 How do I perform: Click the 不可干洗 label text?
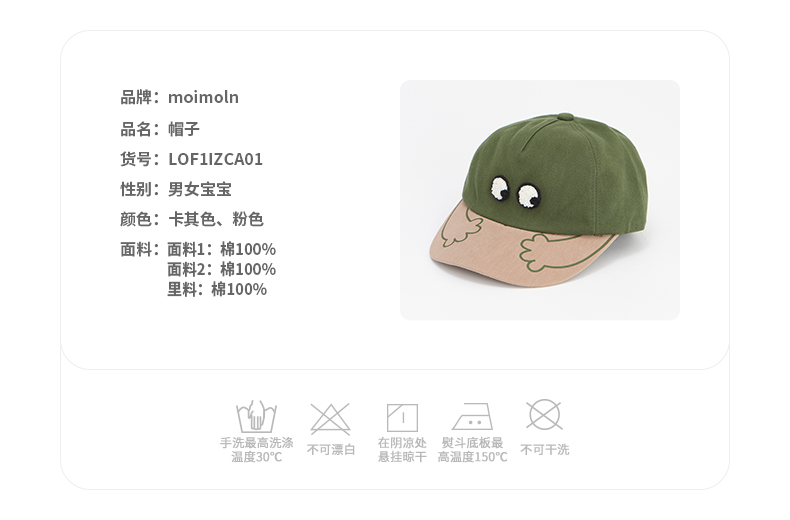545,449
